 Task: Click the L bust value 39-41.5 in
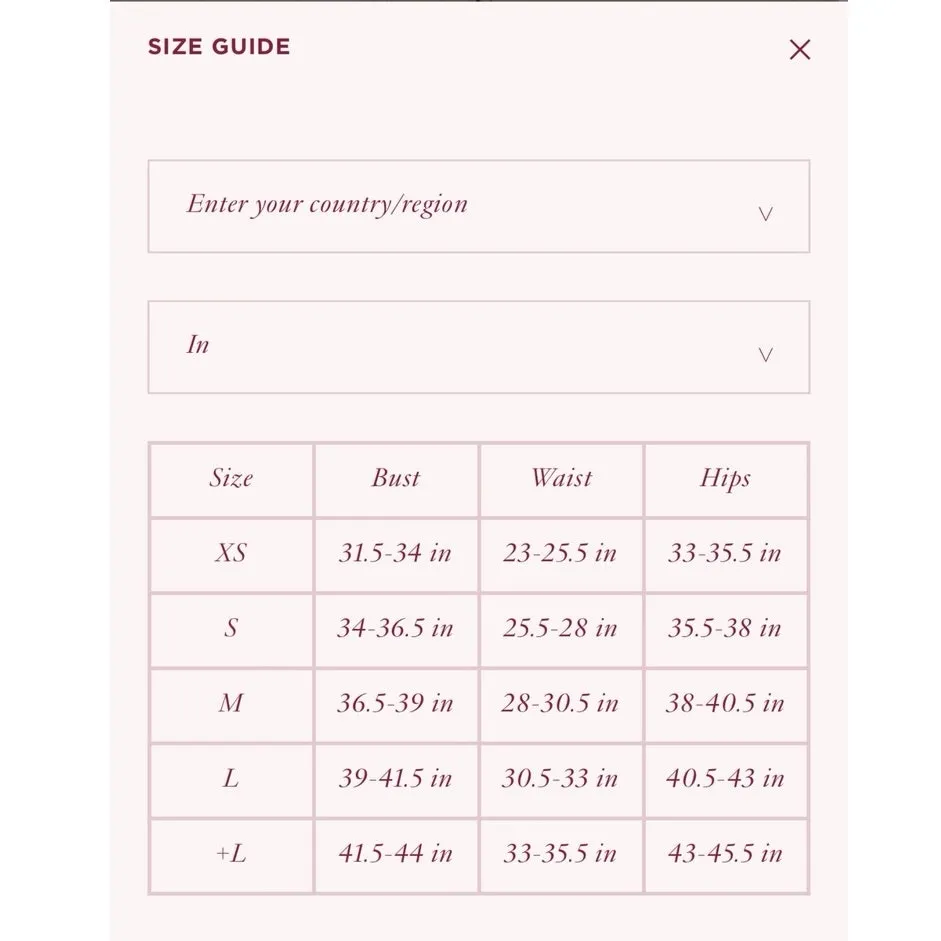click(395, 779)
